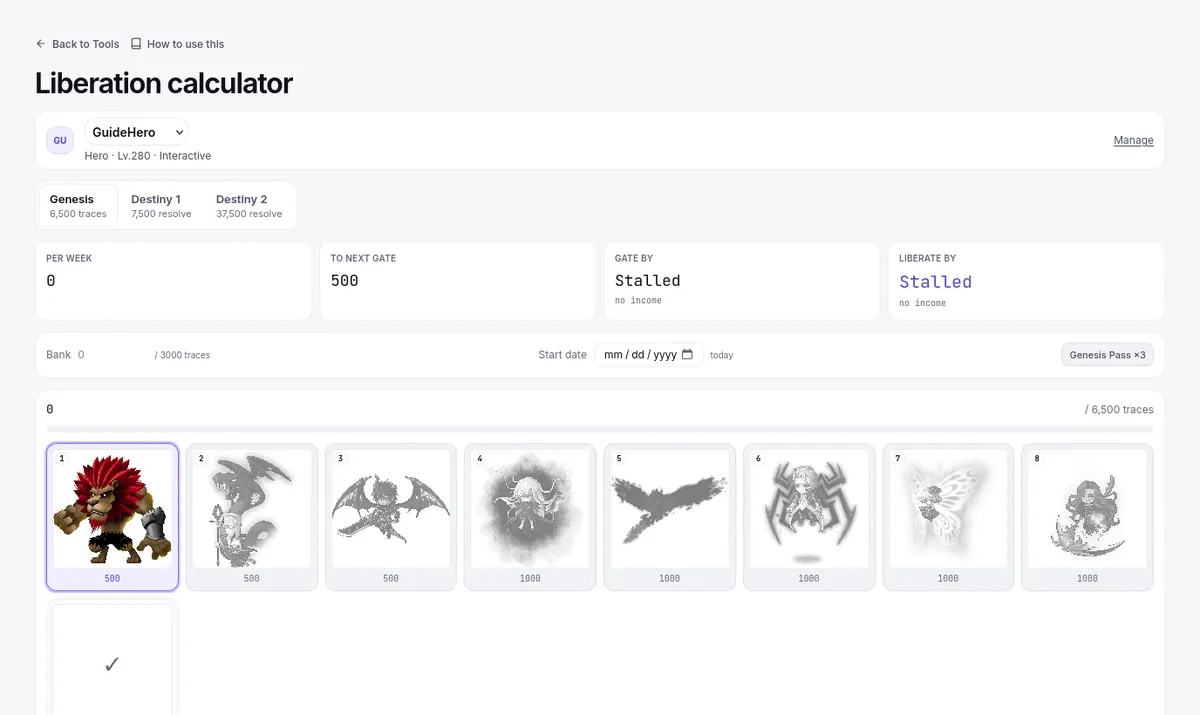Image resolution: width=1200 pixels, height=715 pixels.
Task: Select boss card 8 scythe boss
Action: tap(1087, 517)
